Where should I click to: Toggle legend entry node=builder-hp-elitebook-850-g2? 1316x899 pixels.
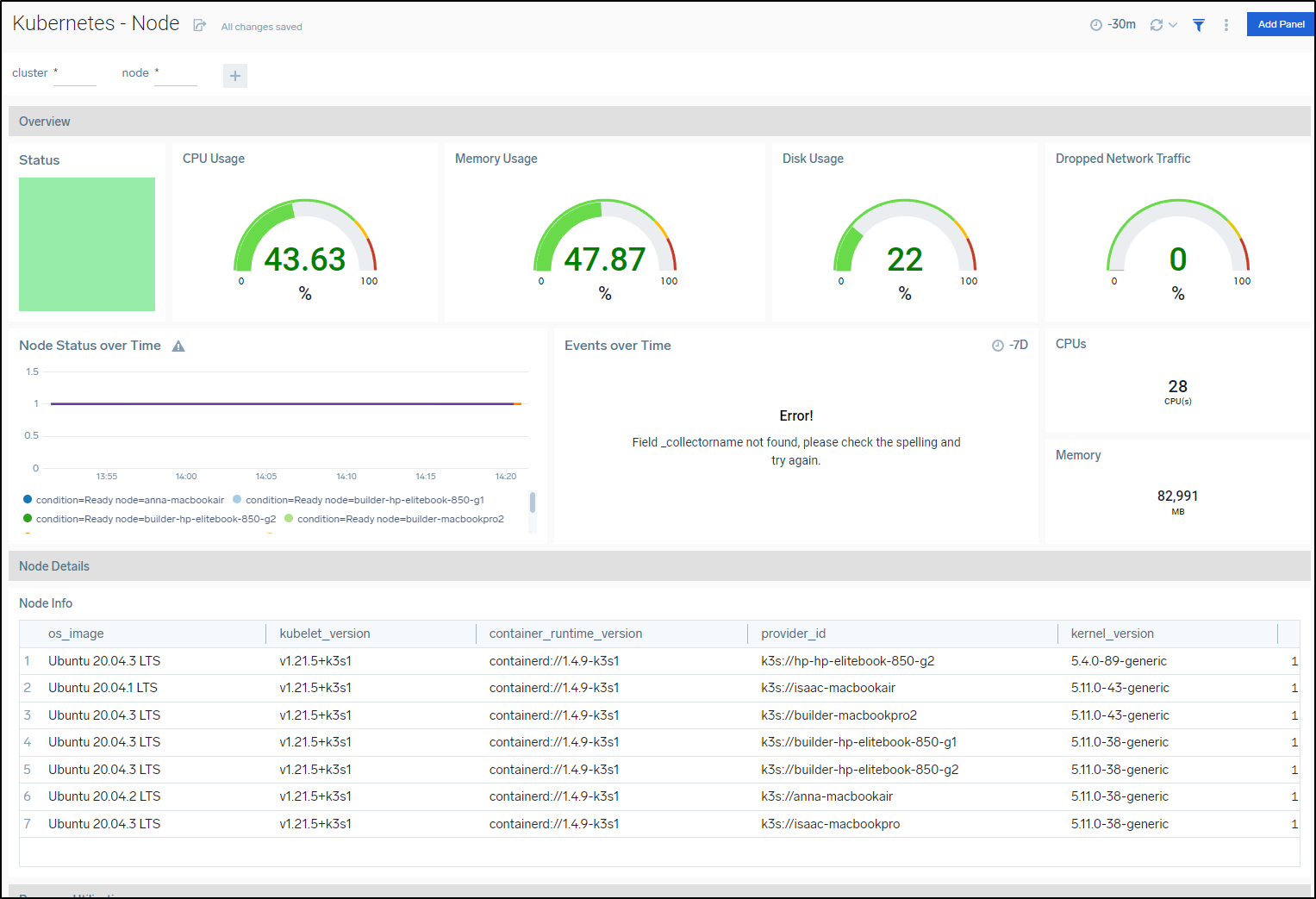coord(149,519)
